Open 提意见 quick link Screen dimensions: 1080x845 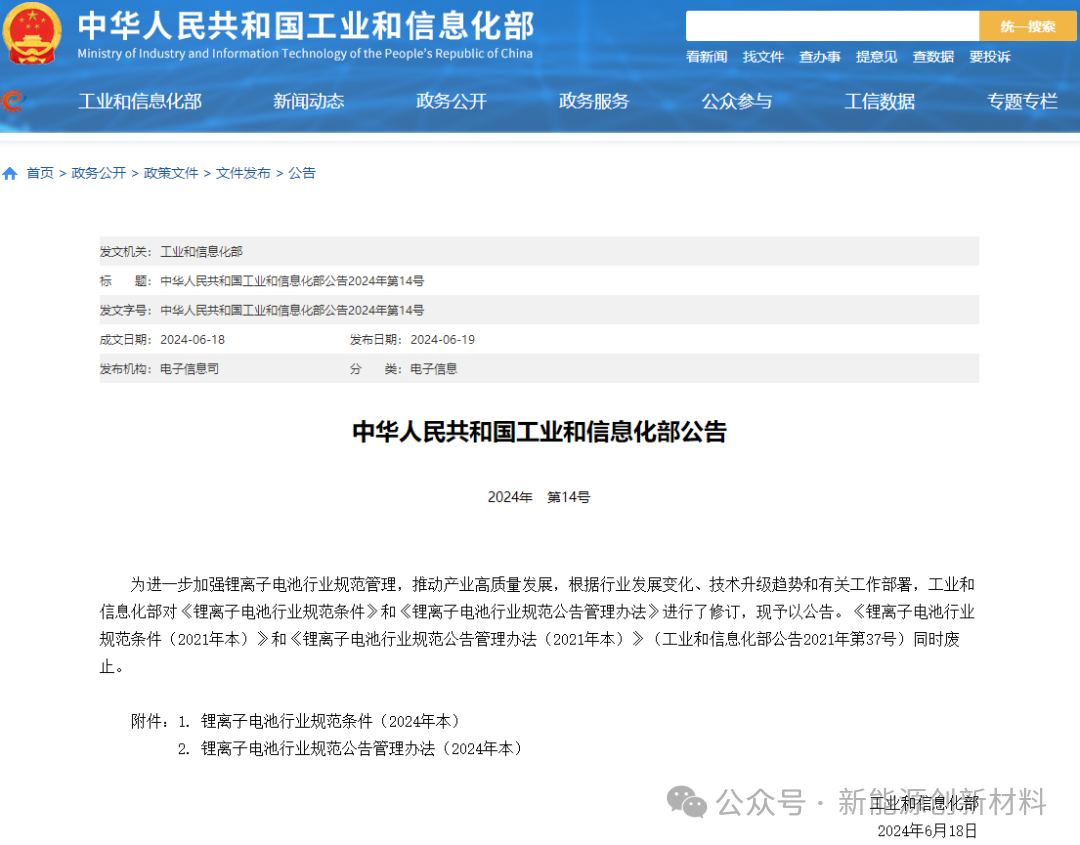pyautogui.click(x=876, y=57)
